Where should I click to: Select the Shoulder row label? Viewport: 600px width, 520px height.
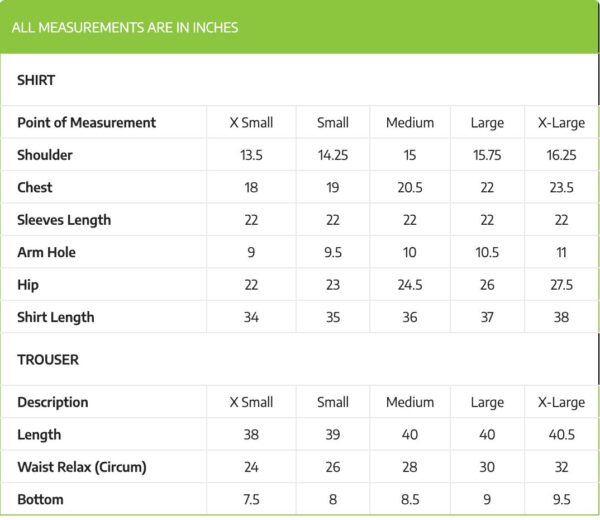point(45,155)
